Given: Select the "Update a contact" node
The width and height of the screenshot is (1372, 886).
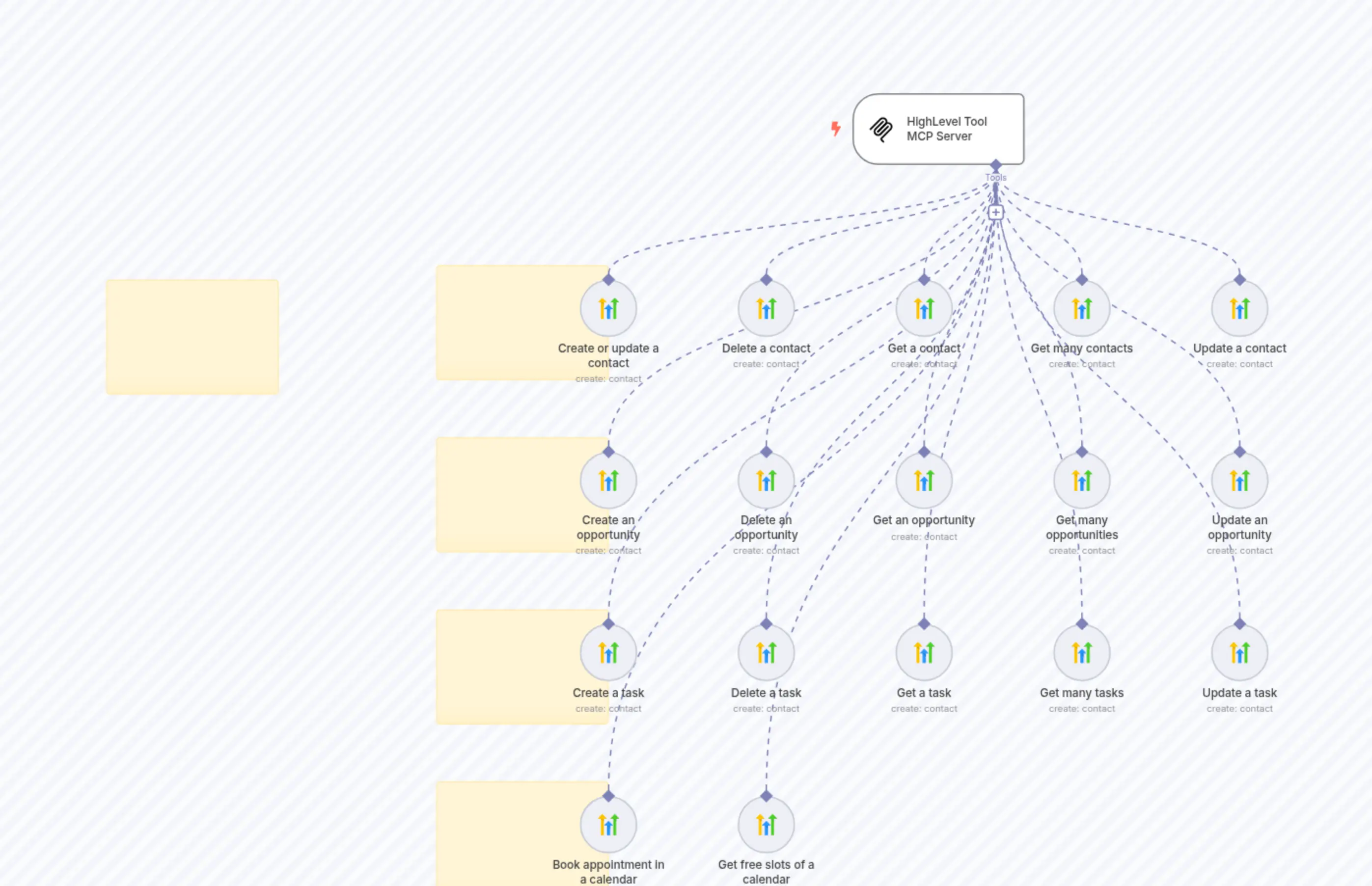Looking at the screenshot, I should point(1239,308).
